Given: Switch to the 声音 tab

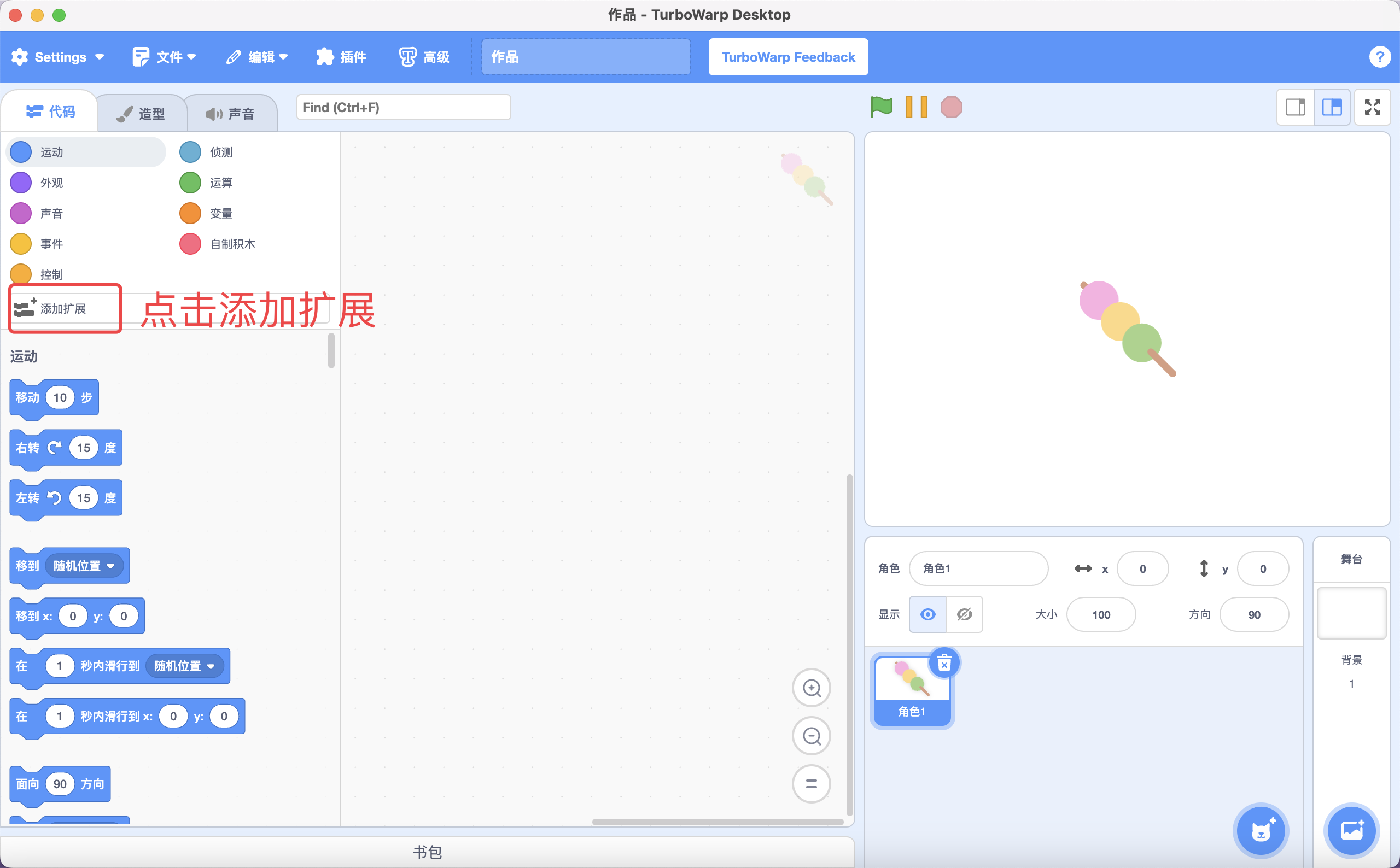Looking at the screenshot, I should [231, 112].
